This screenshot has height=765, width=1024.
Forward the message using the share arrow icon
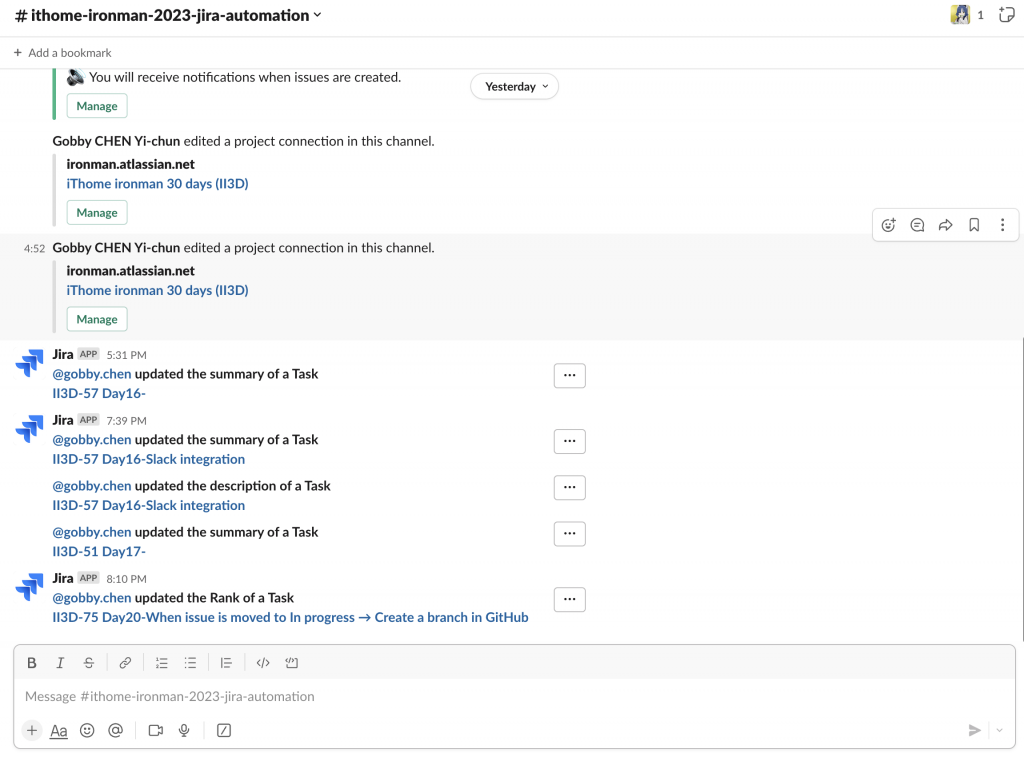click(945, 225)
